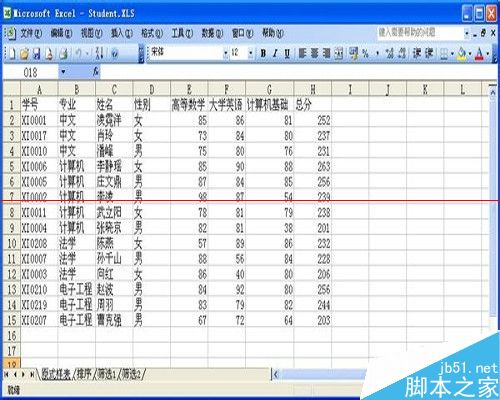Toggle Italic formatting
The image size is (500, 400).
(275, 53)
